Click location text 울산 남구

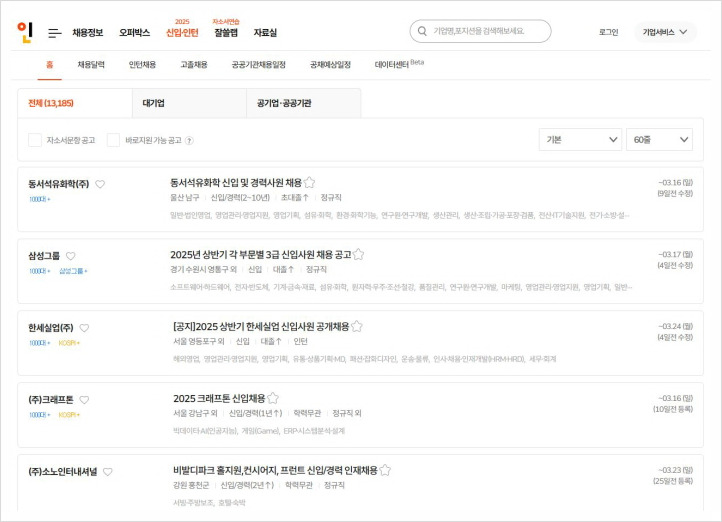tap(185, 197)
